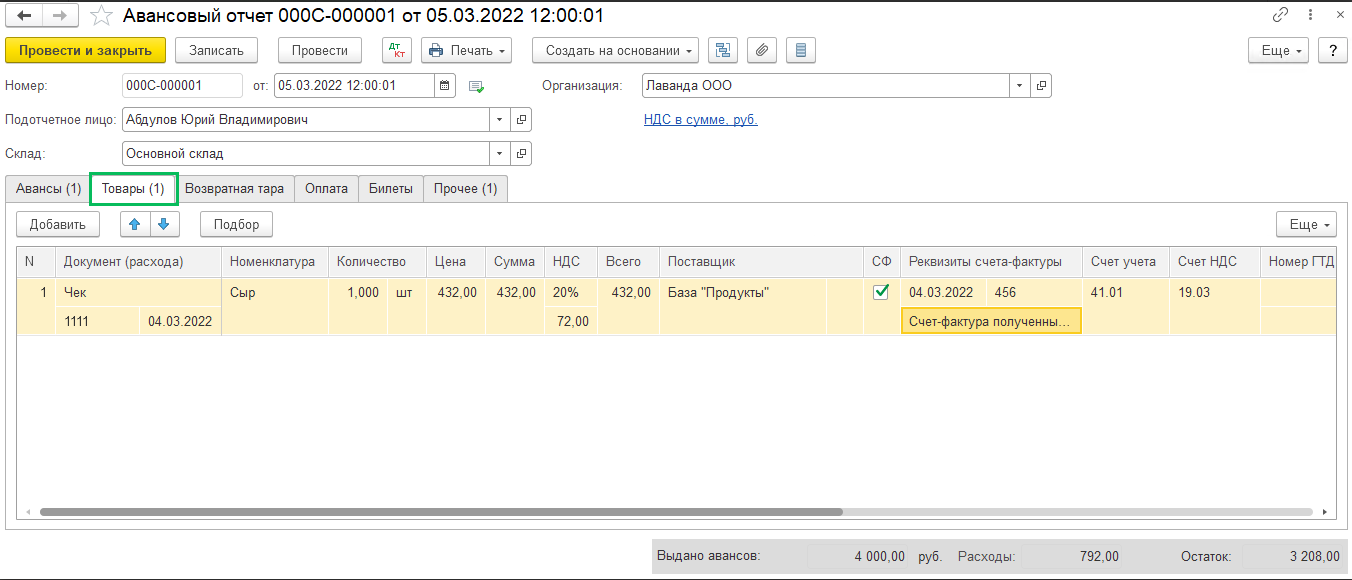Click the calendar icon next to date

[446, 86]
